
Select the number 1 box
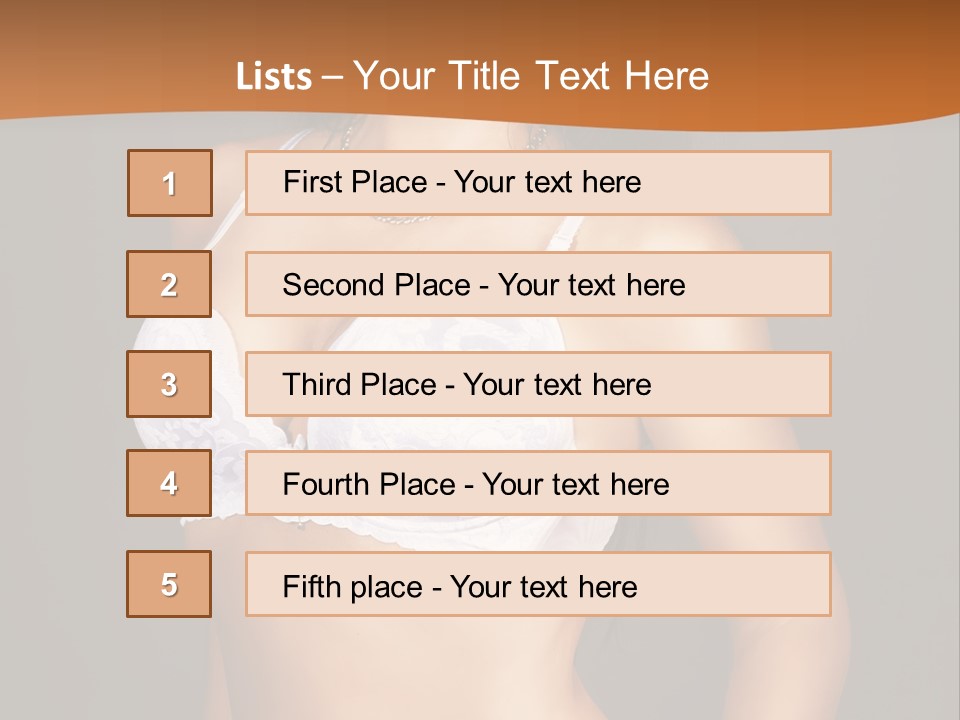pyautogui.click(x=170, y=183)
